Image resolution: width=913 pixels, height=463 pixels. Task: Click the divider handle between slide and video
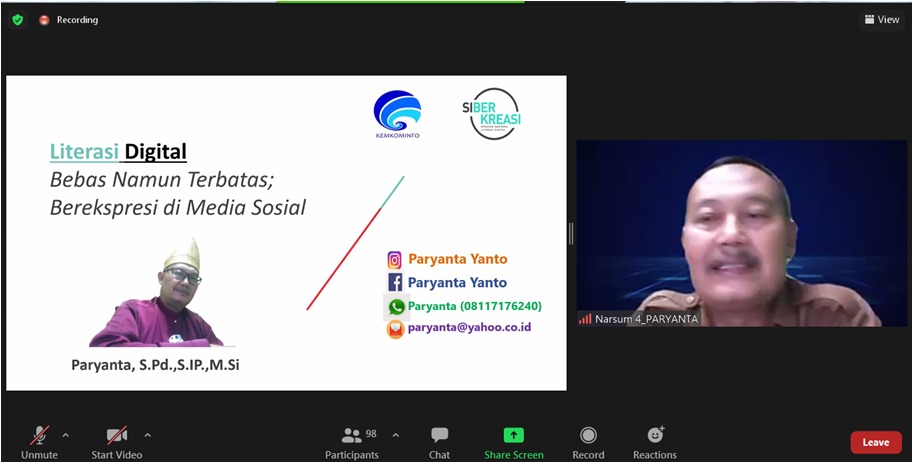click(571, 234)
